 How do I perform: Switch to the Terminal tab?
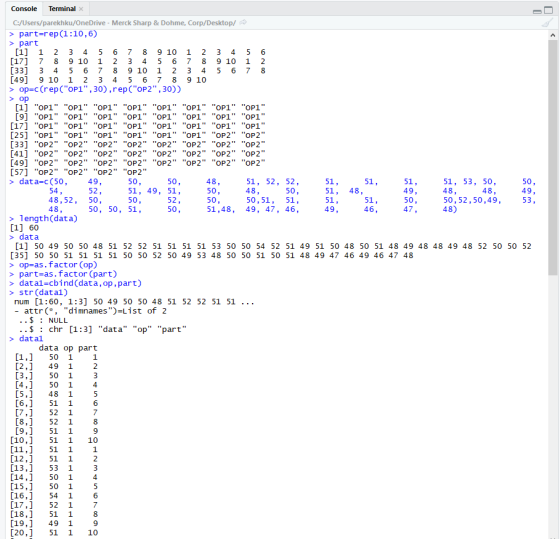click(62, 9)
